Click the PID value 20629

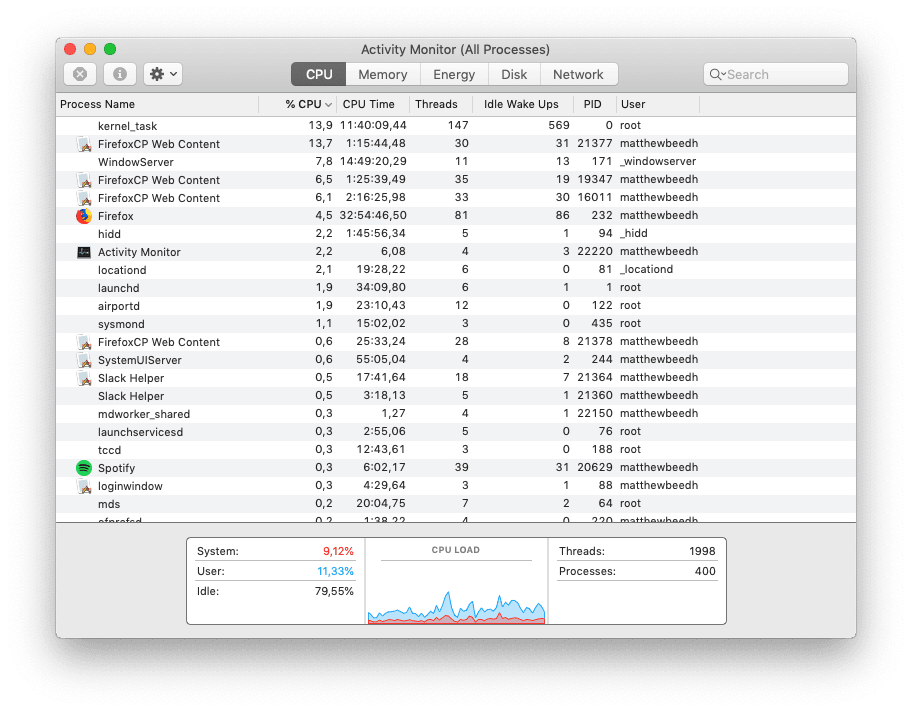(594, 467)
